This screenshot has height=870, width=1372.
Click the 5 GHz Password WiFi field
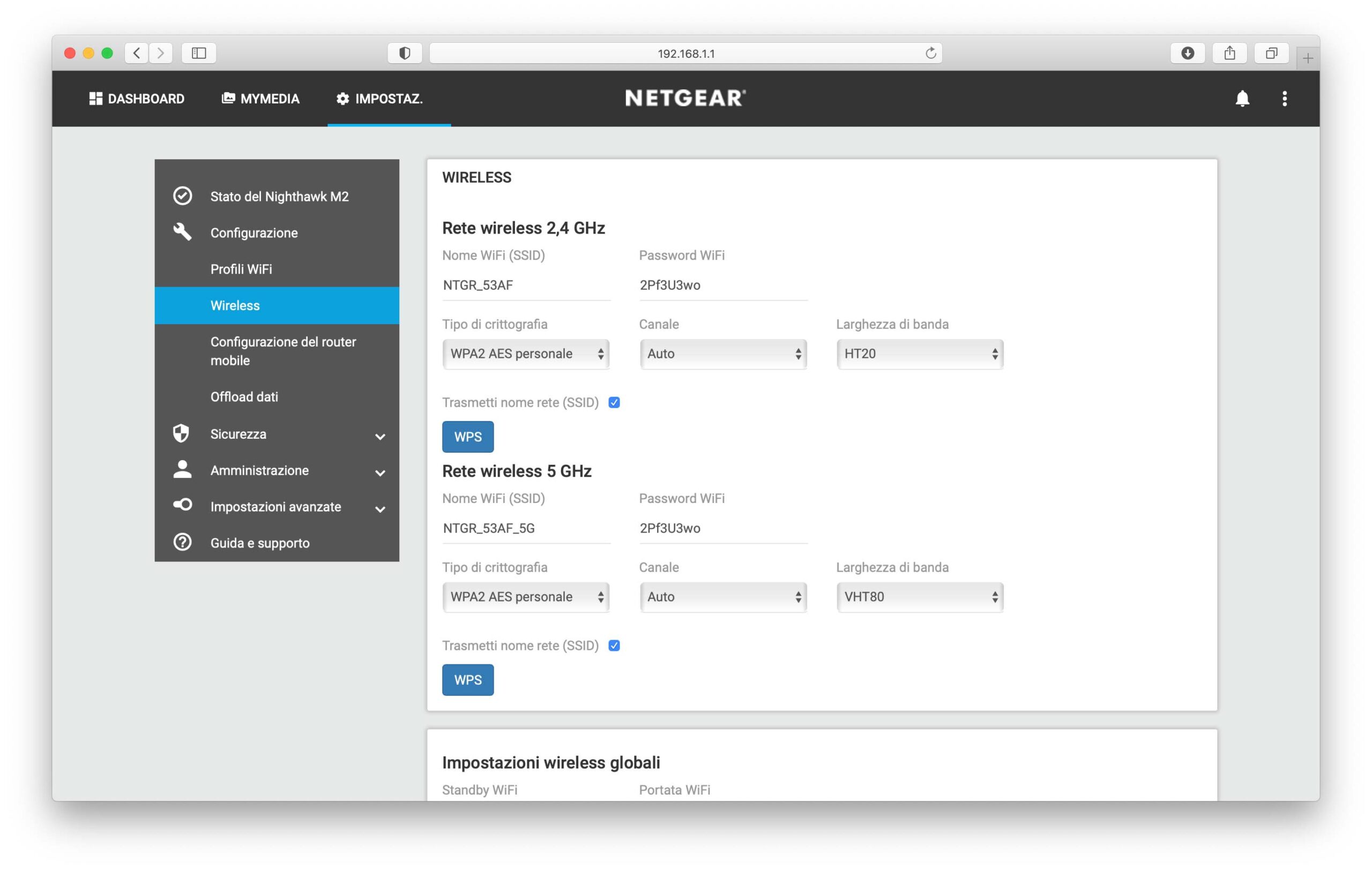coord(722,528)
